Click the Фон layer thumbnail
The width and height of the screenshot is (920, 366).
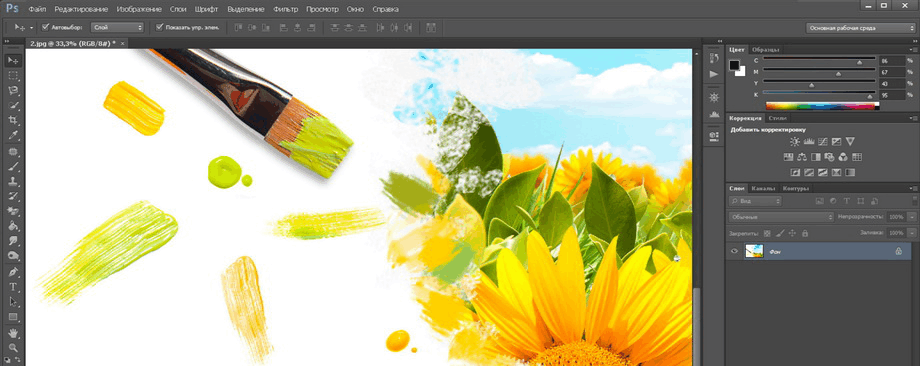(x=754, y=251)
